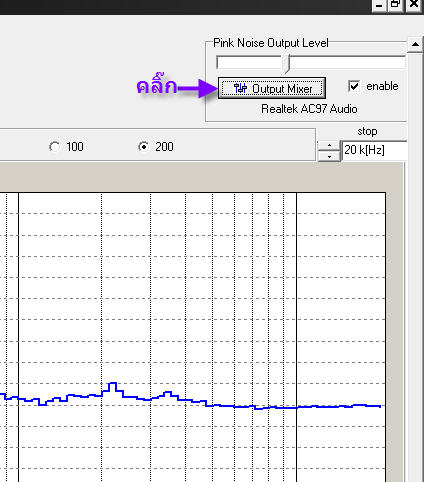The width and height of the screenshot is (424, 482).
Task: Uncheck the enable checkbox
Action: point(354,86)
